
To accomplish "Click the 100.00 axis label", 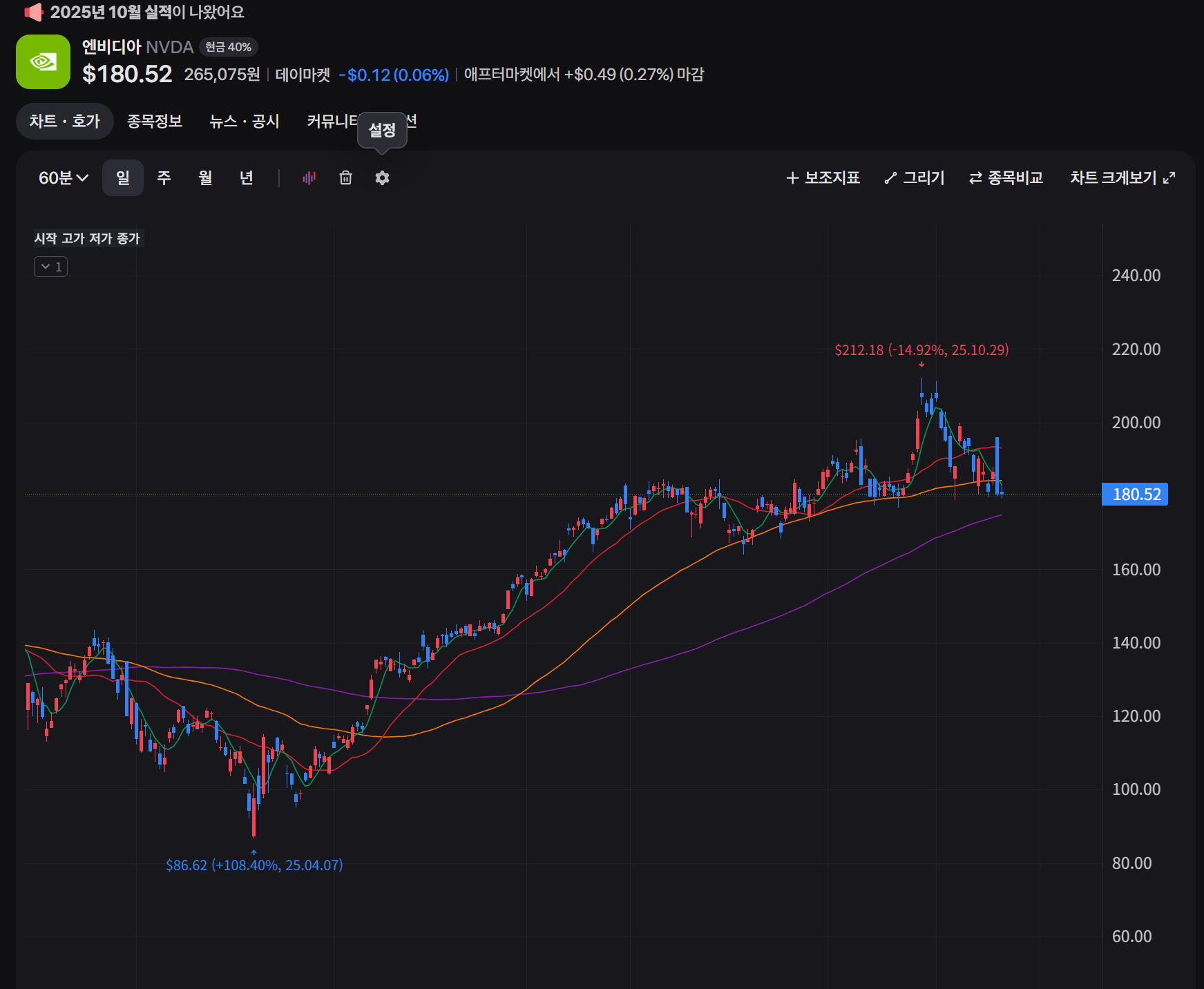I will pos(1136,789).
